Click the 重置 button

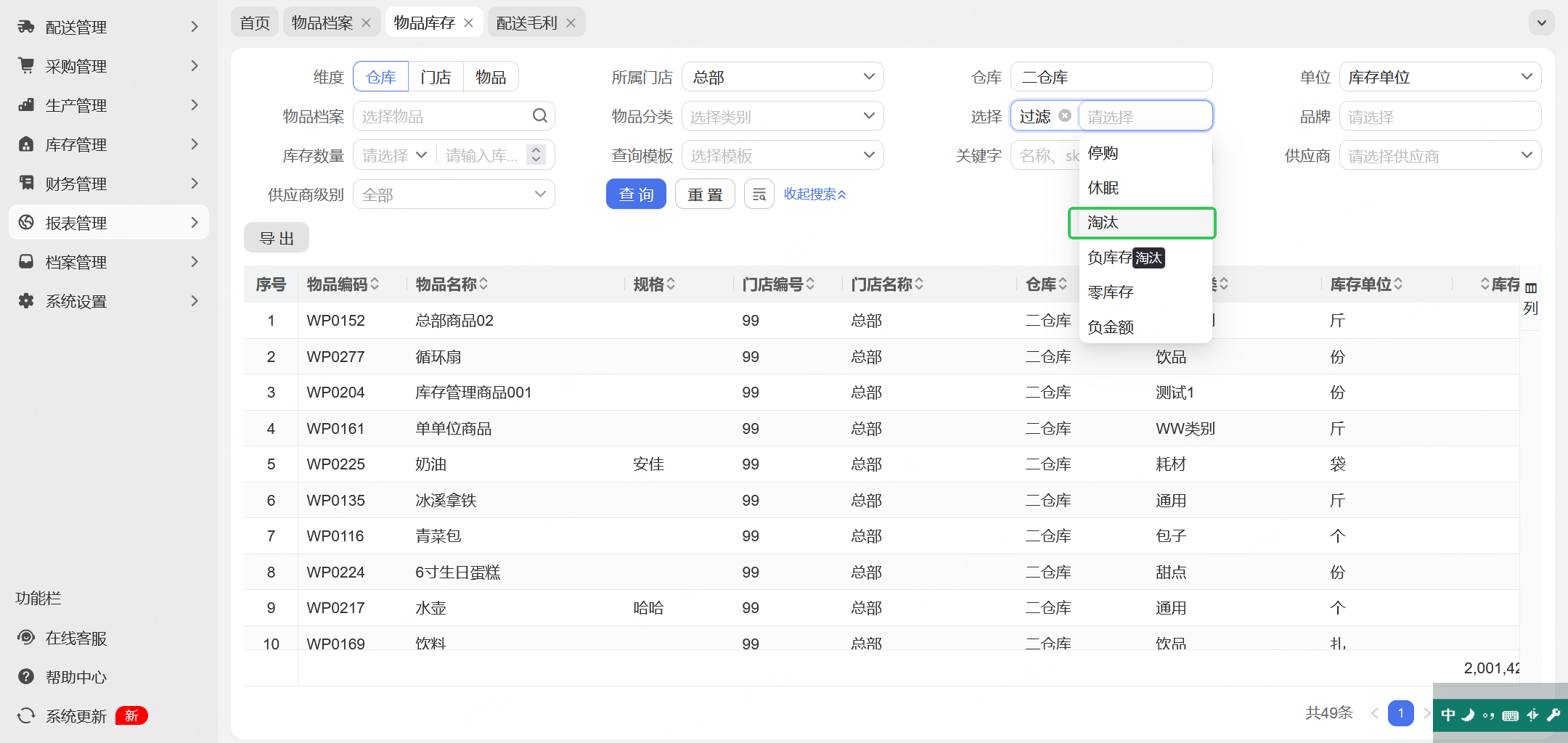tap(705, 194)
